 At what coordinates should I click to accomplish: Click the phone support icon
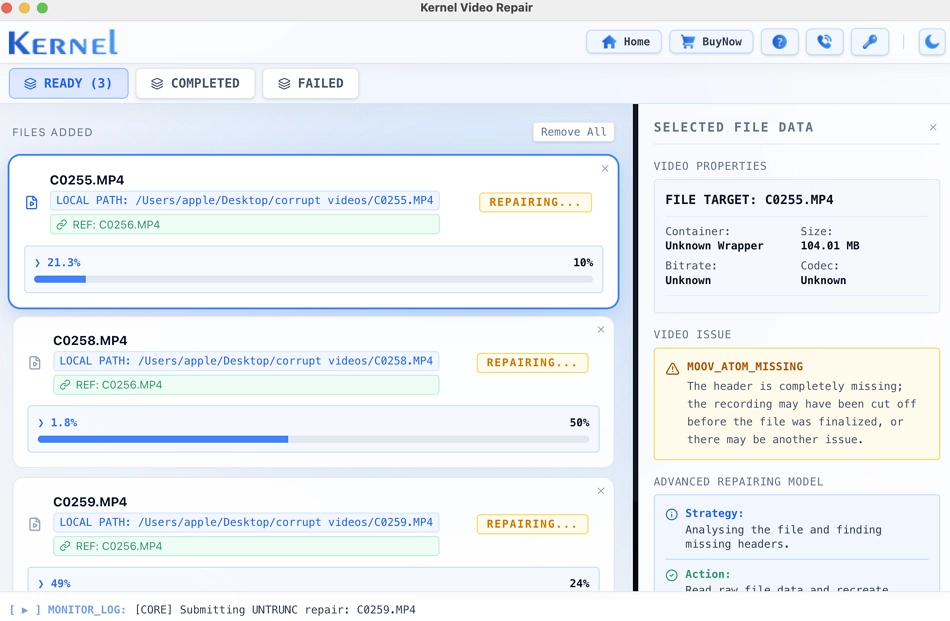point(825,42)
